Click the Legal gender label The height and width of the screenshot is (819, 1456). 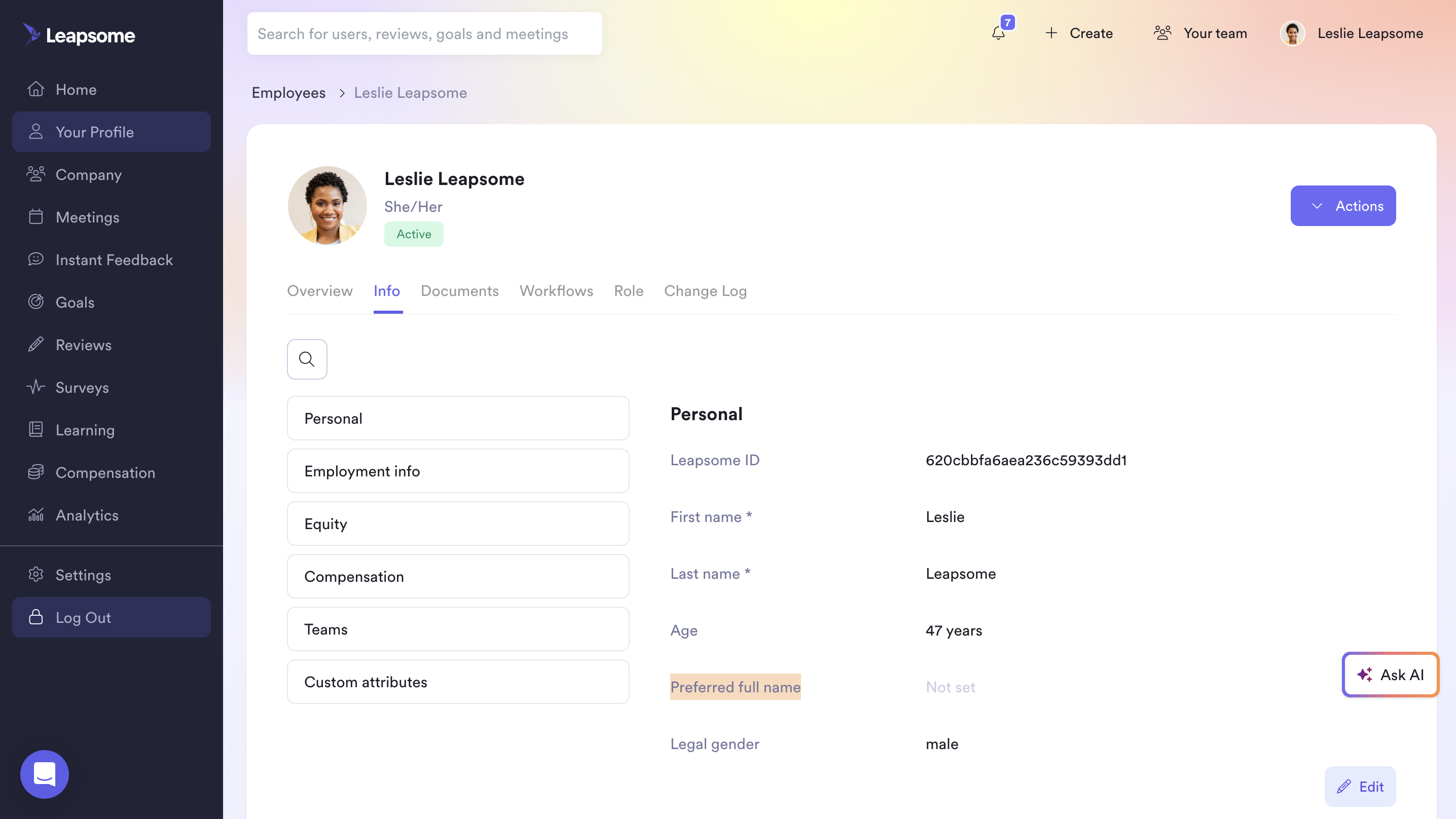tap(714, 744)
